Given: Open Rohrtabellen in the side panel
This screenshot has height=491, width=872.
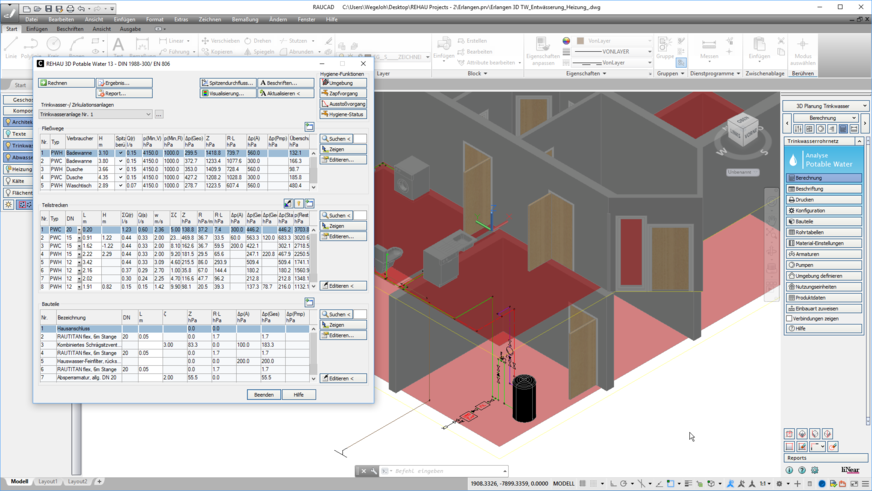Looking at the screenshot, I should pos(823,232).
